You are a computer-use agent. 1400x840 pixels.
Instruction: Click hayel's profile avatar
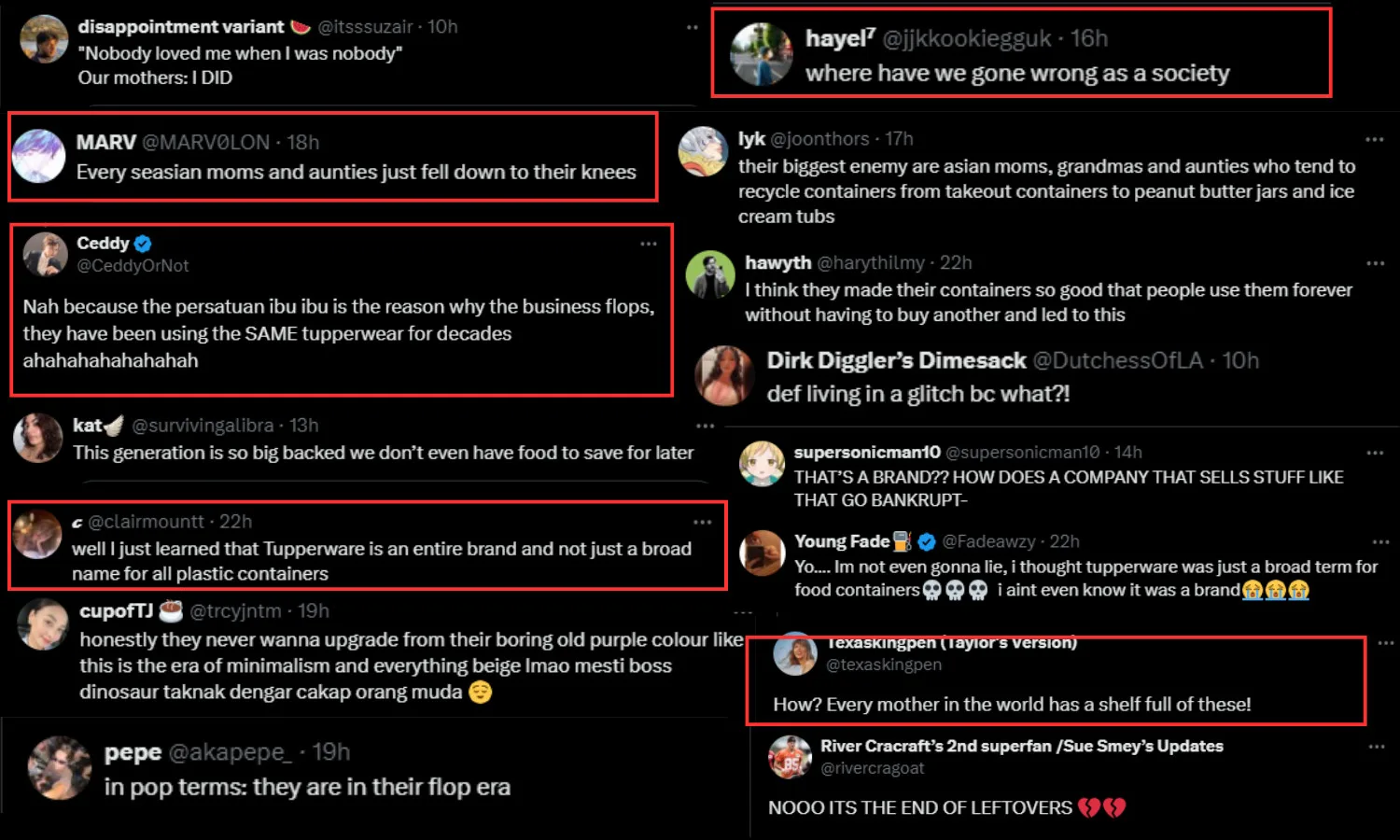[x=761, y=54]
